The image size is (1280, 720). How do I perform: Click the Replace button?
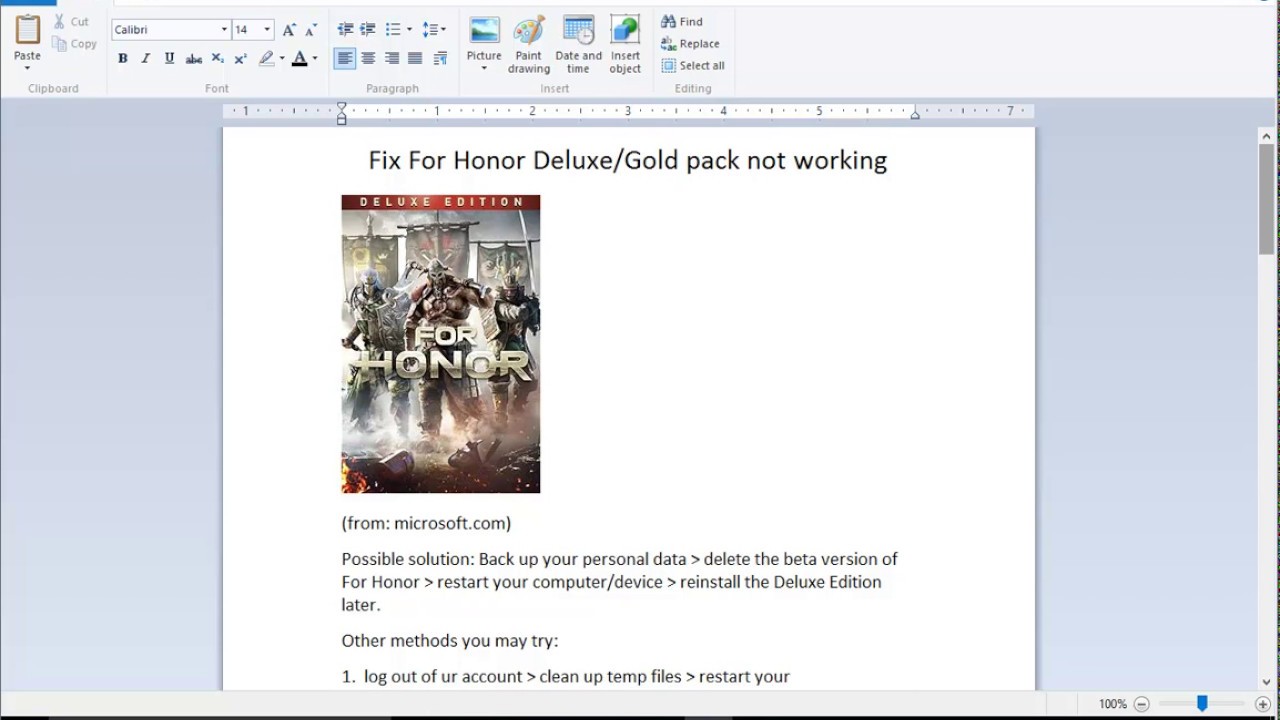pos(690,43)
